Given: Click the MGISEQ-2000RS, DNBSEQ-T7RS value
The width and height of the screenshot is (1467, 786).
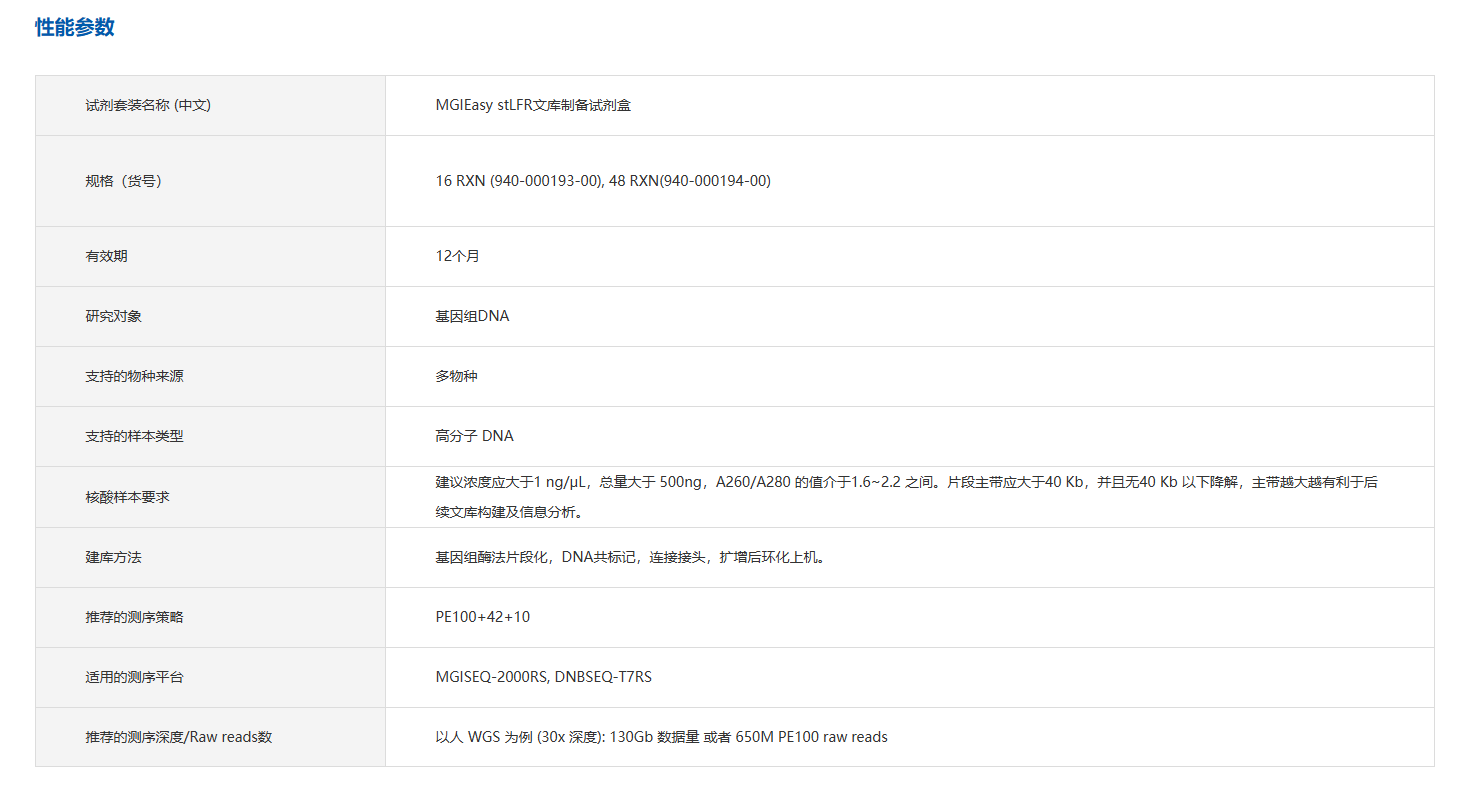Looking at the screenshot, I should [543, 677].
